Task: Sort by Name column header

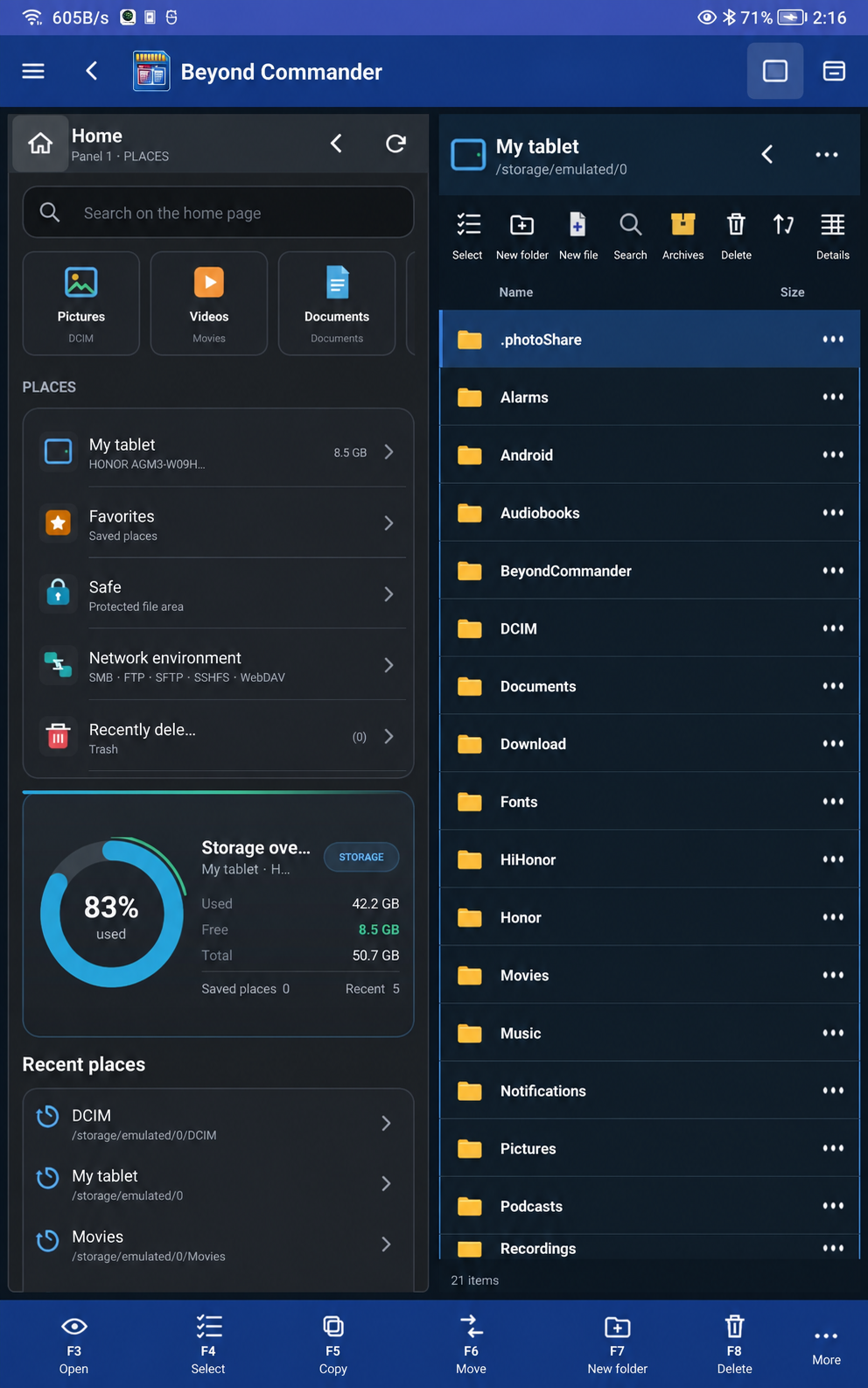Action: point(516,292)
